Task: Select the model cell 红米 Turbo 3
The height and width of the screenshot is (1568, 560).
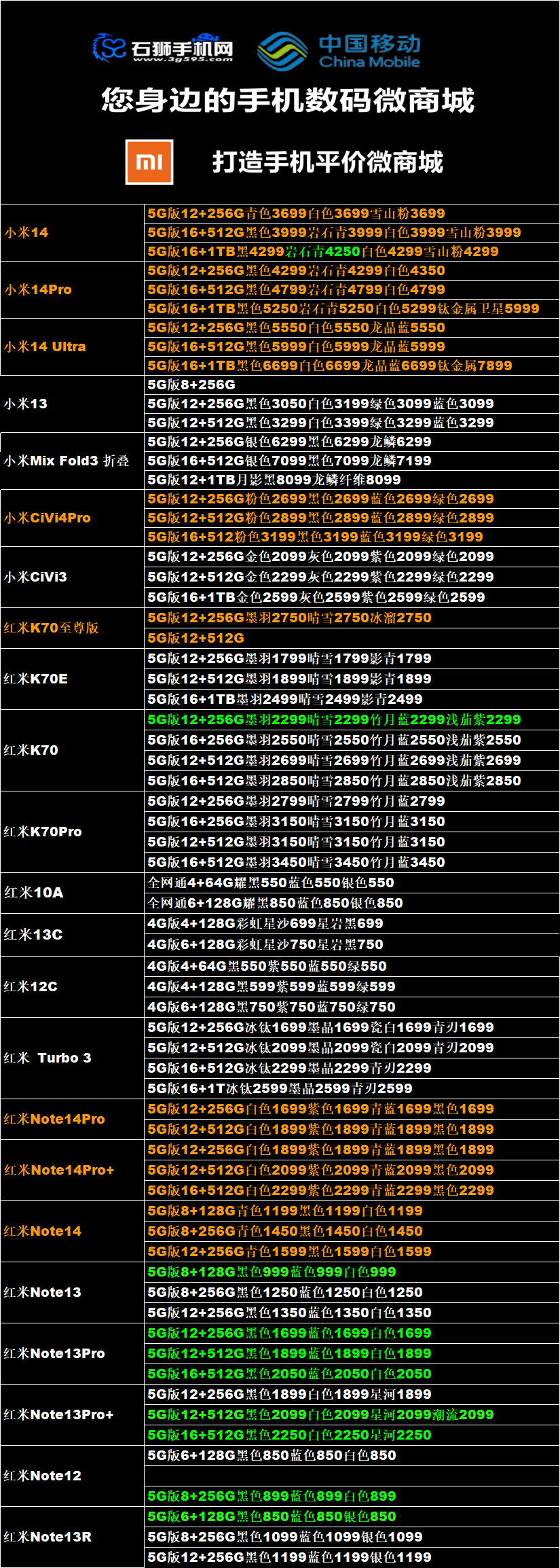Action: (x=72, y=1058)
